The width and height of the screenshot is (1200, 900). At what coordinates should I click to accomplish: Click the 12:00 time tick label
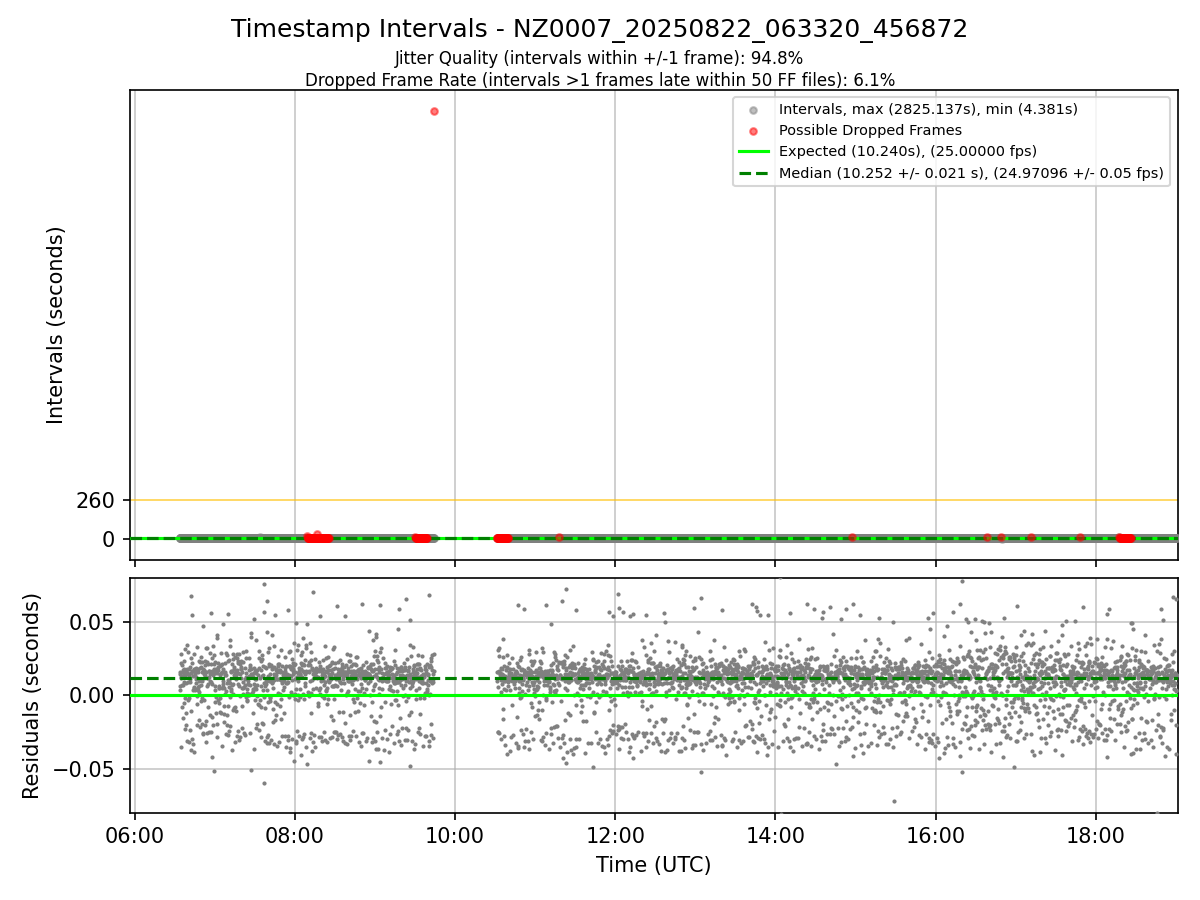[x=615, y=834]
